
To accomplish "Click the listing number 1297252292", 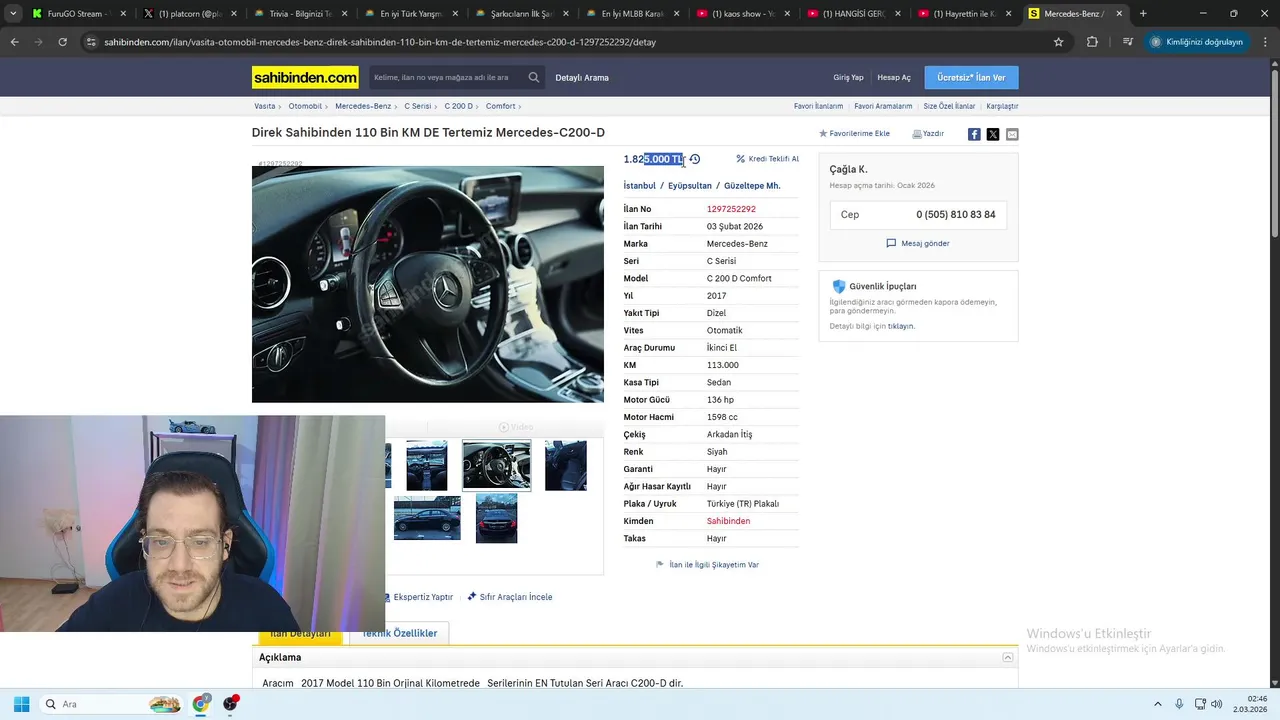I will [x=731, y=209].
